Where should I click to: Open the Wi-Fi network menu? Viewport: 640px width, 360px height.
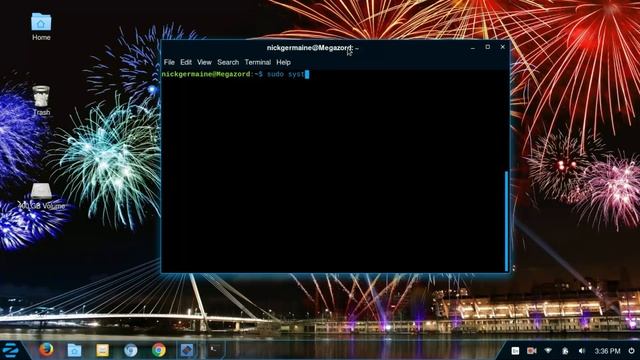pos(548,351)
